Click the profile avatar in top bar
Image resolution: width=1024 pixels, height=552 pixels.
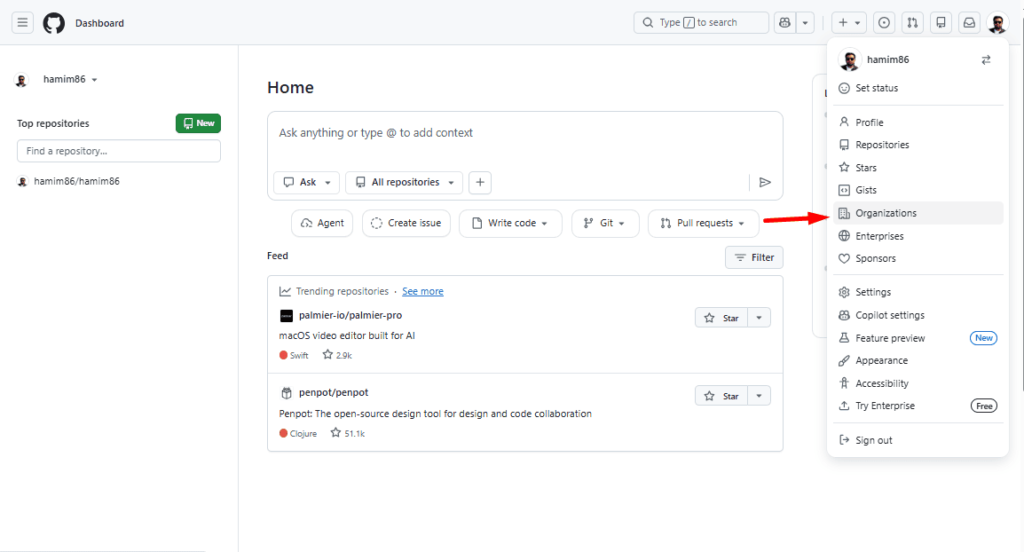tap(997, 24)
